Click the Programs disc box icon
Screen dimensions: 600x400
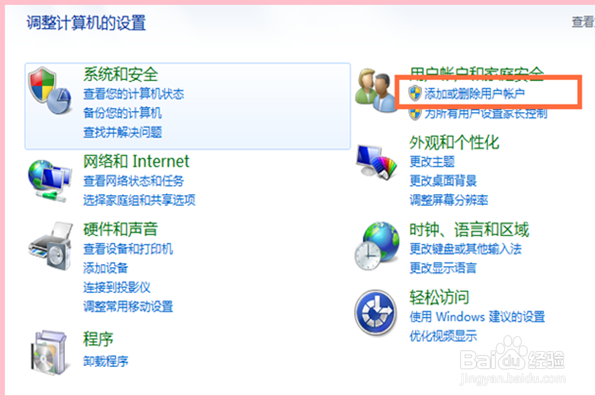coord(50,352)
